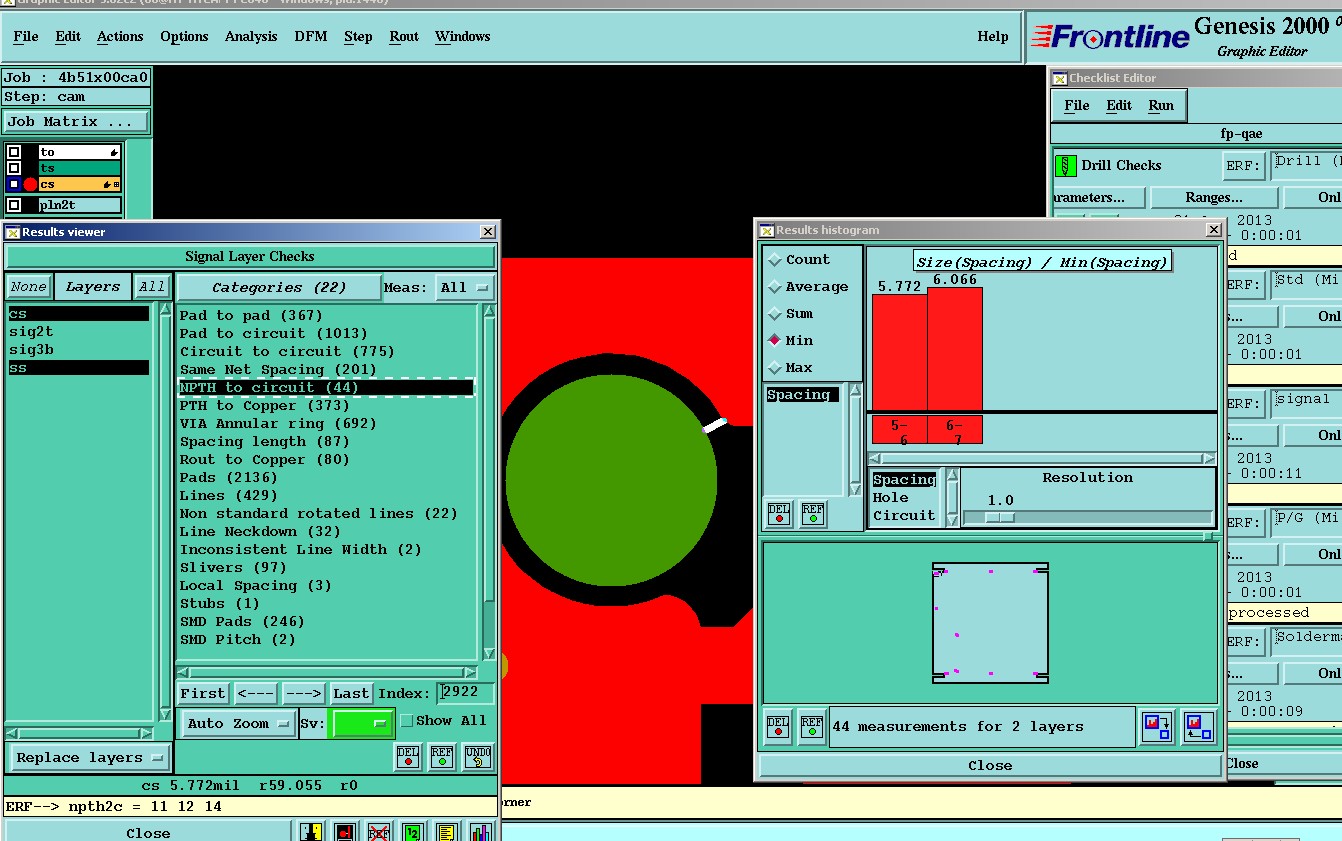This screenshot has width=1342, height=841.
Task: Click the crossed-out REF icon
Action: 378,832
